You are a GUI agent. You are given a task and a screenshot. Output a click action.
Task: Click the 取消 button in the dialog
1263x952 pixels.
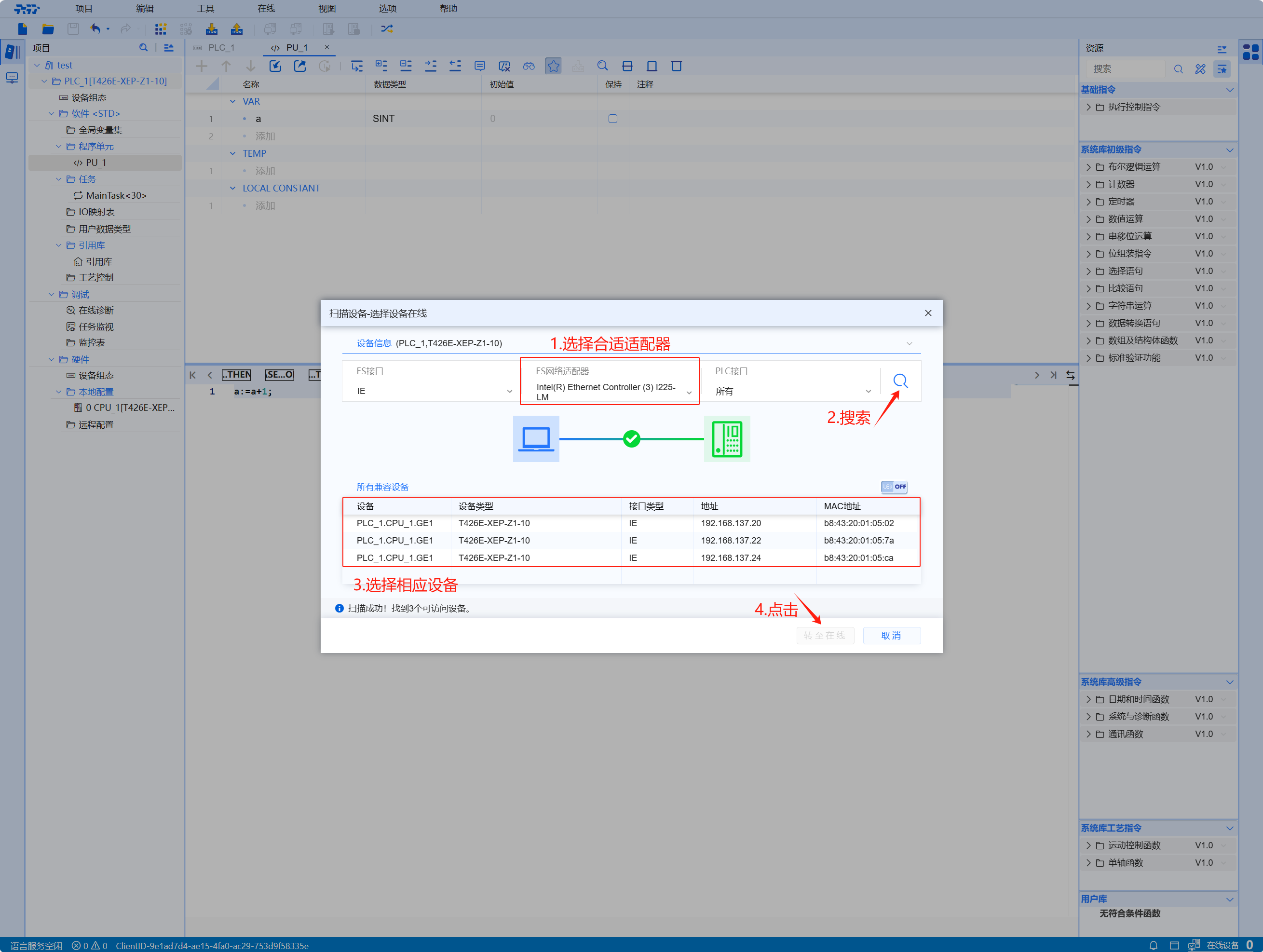coord(891,635)
